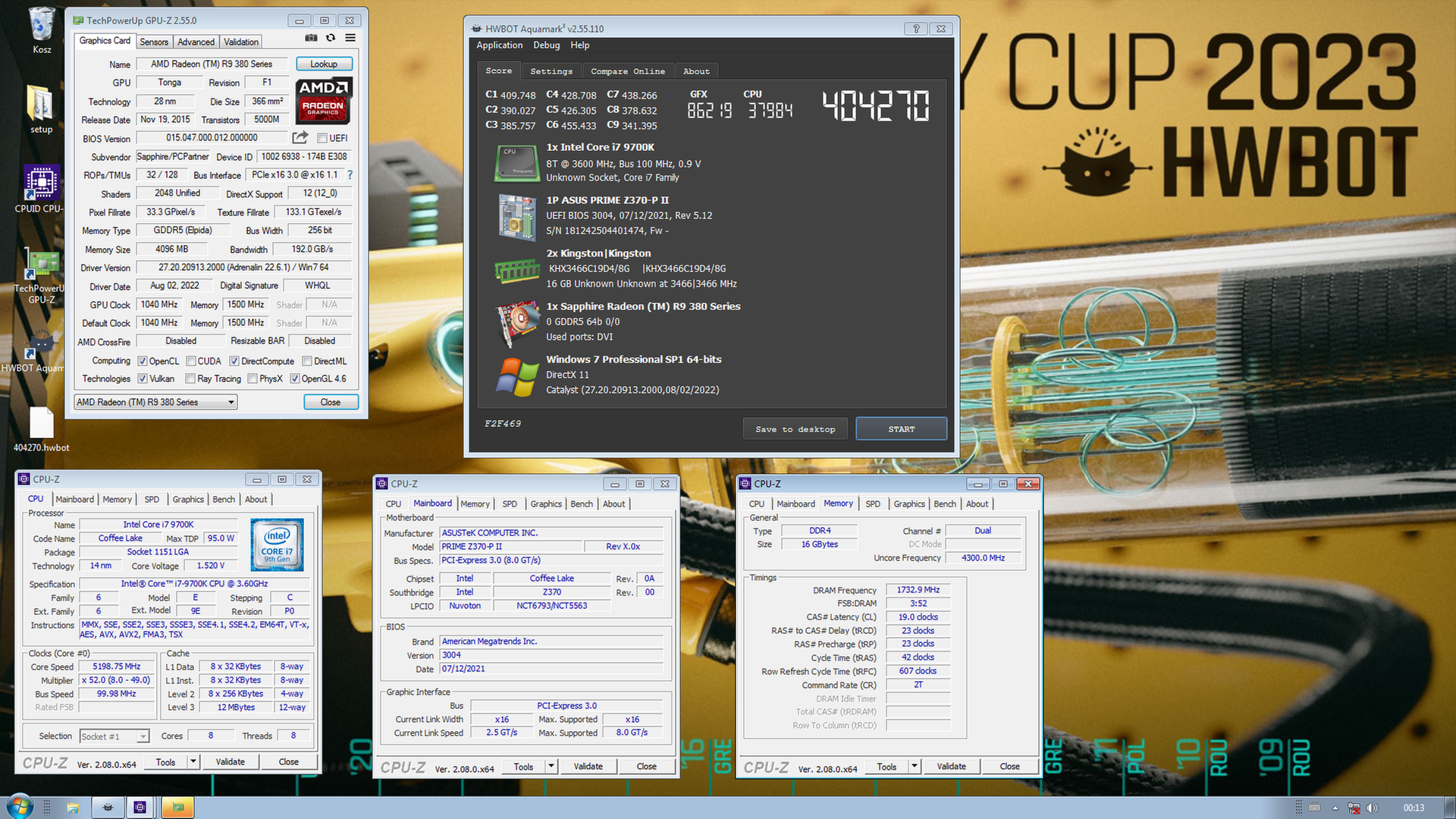Expand Tools dropdown arrow in Mainboard window

pos(551,767)
